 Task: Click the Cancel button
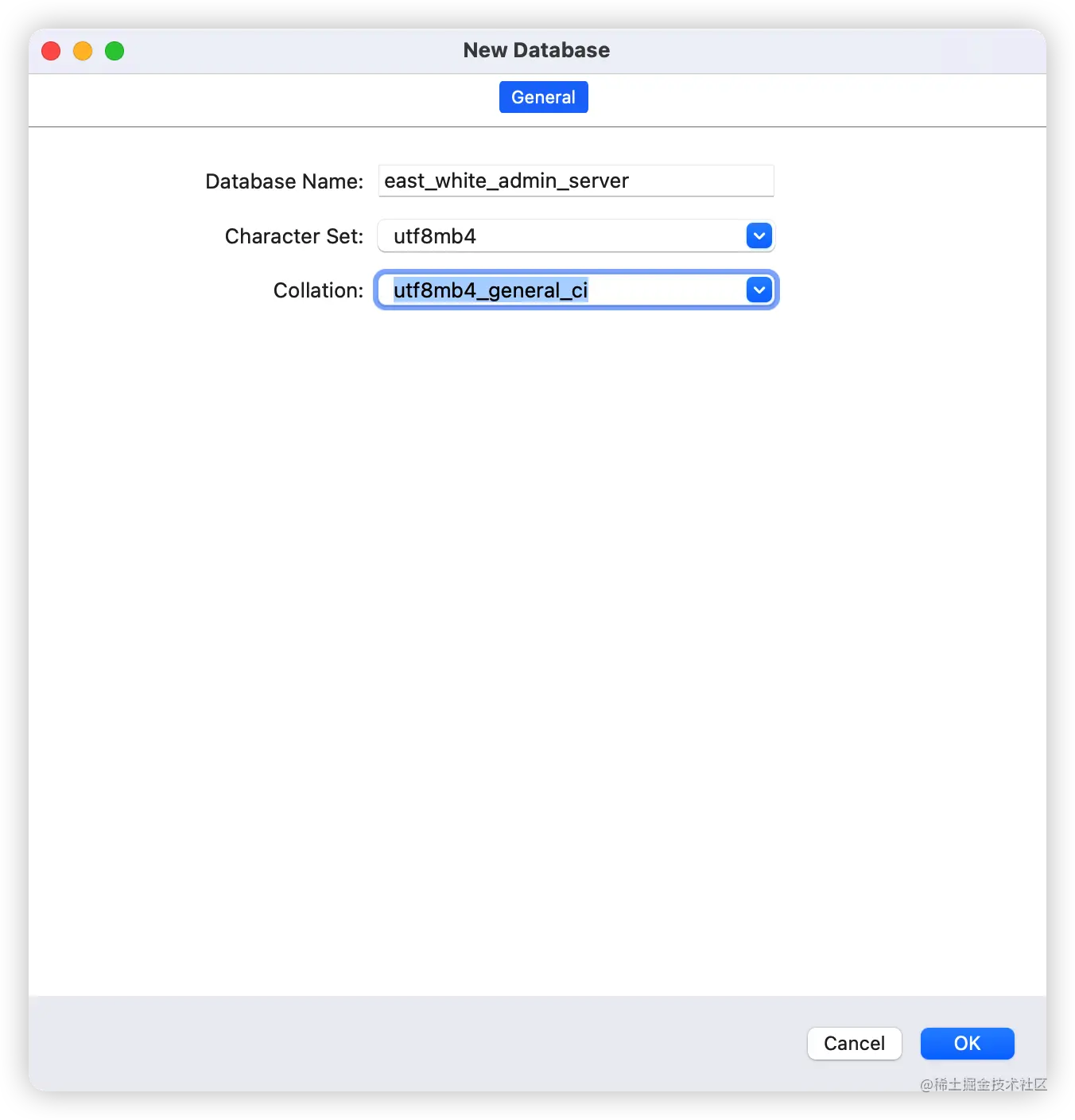(x=854, y=1044)
